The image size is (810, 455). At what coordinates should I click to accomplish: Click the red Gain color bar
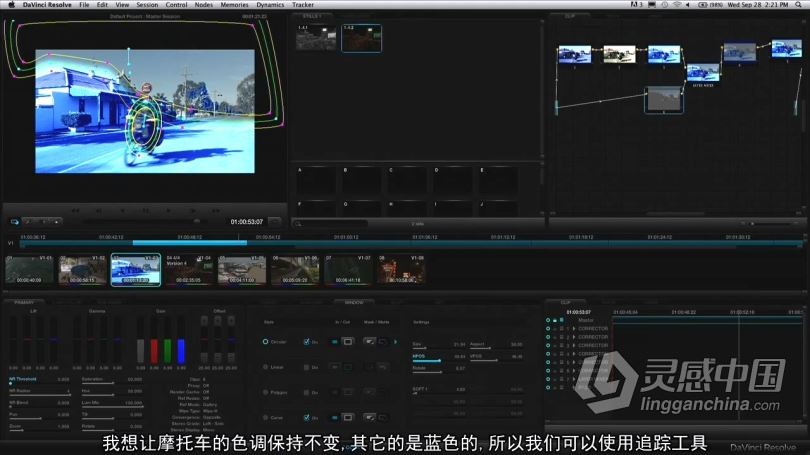coord(154,351)
